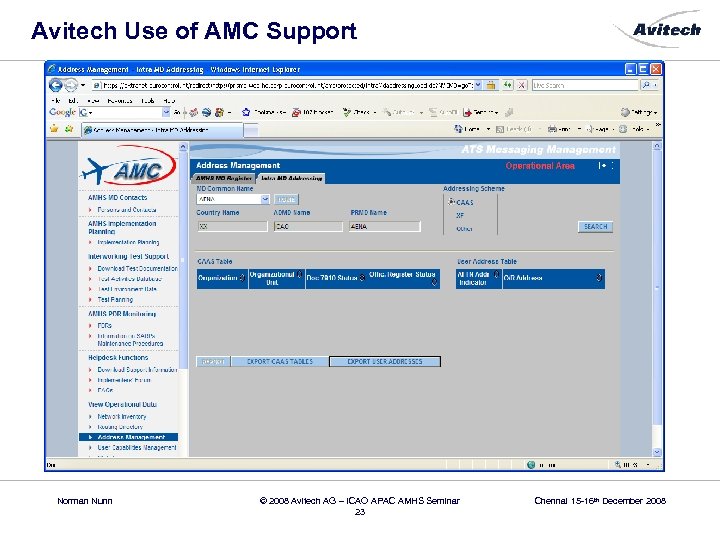Open the Tools menu in menu bar
Screen dimensions: 720x540
[147, 101]
